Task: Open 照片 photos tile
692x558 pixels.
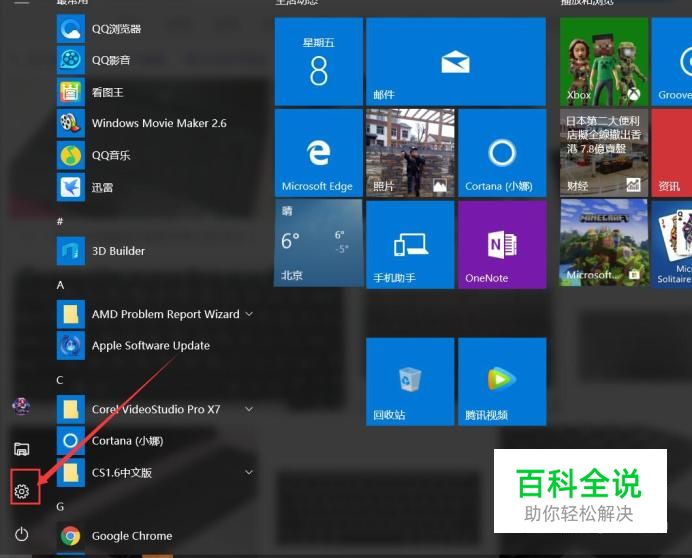Action: click(x=410, y=153)
